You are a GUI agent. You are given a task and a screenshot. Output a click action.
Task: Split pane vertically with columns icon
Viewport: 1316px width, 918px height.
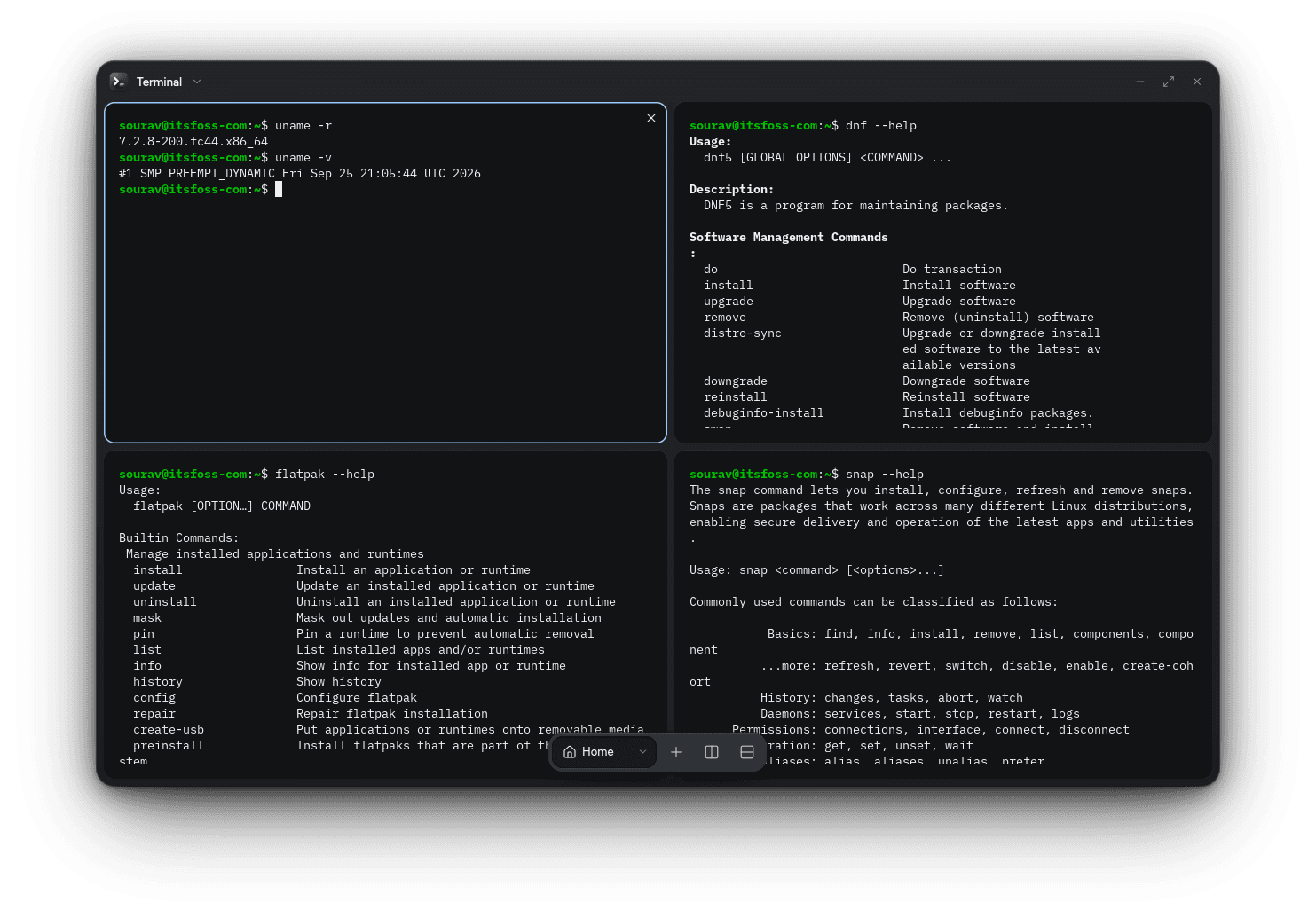pyautogui.click(x=712, y=752)
